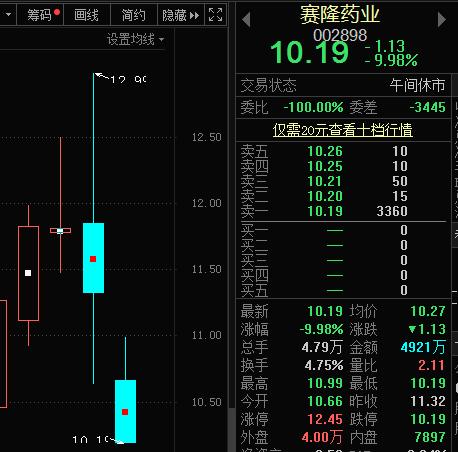Image resolution: width=458 pixels, height=452 pixels.
Task: Hide the side panel with 隐藏
Action: tap(180, 15)
